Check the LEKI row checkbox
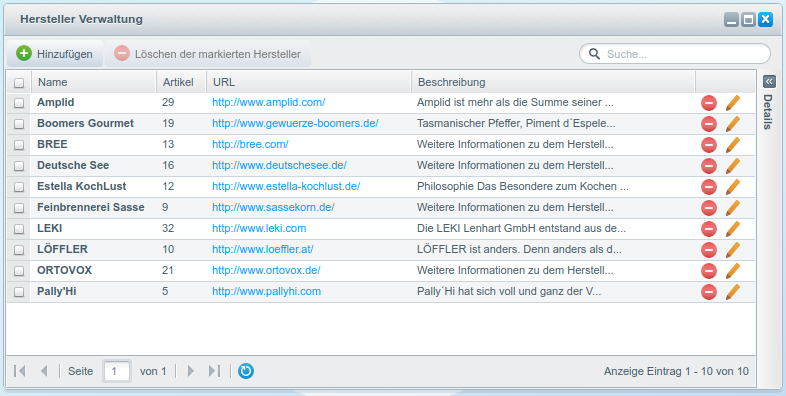This screenshot has height=396, width=786. pyautogui.click(x=19, y=230)
